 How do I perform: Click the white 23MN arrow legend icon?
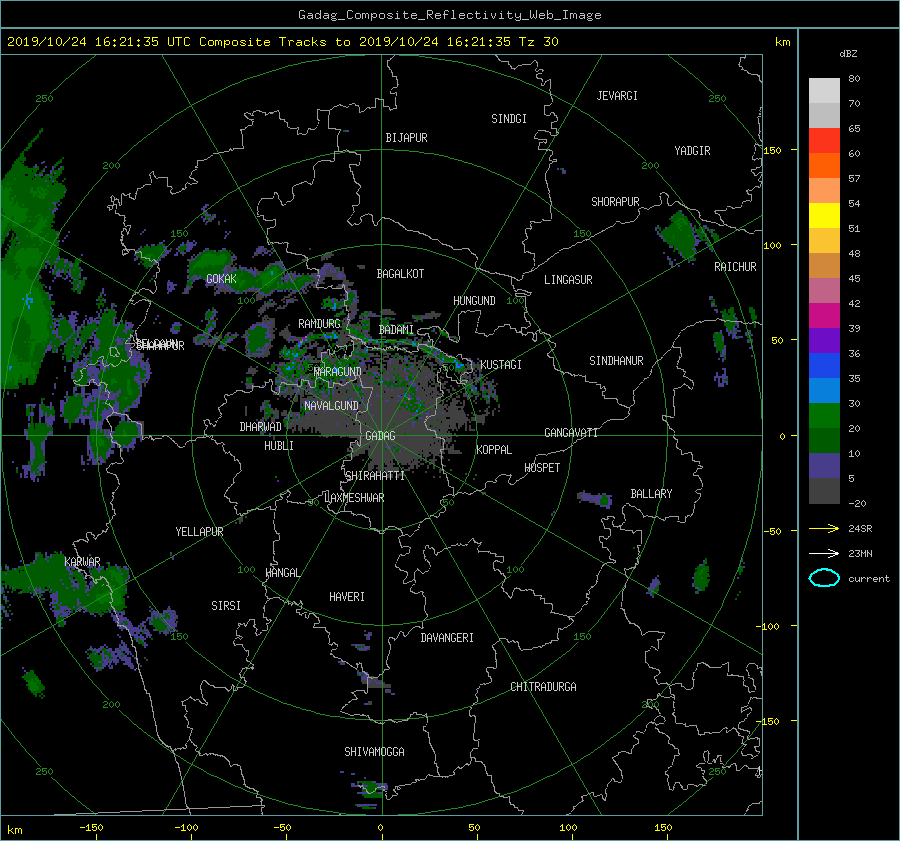pyautogui.click(x=824, y=553)
